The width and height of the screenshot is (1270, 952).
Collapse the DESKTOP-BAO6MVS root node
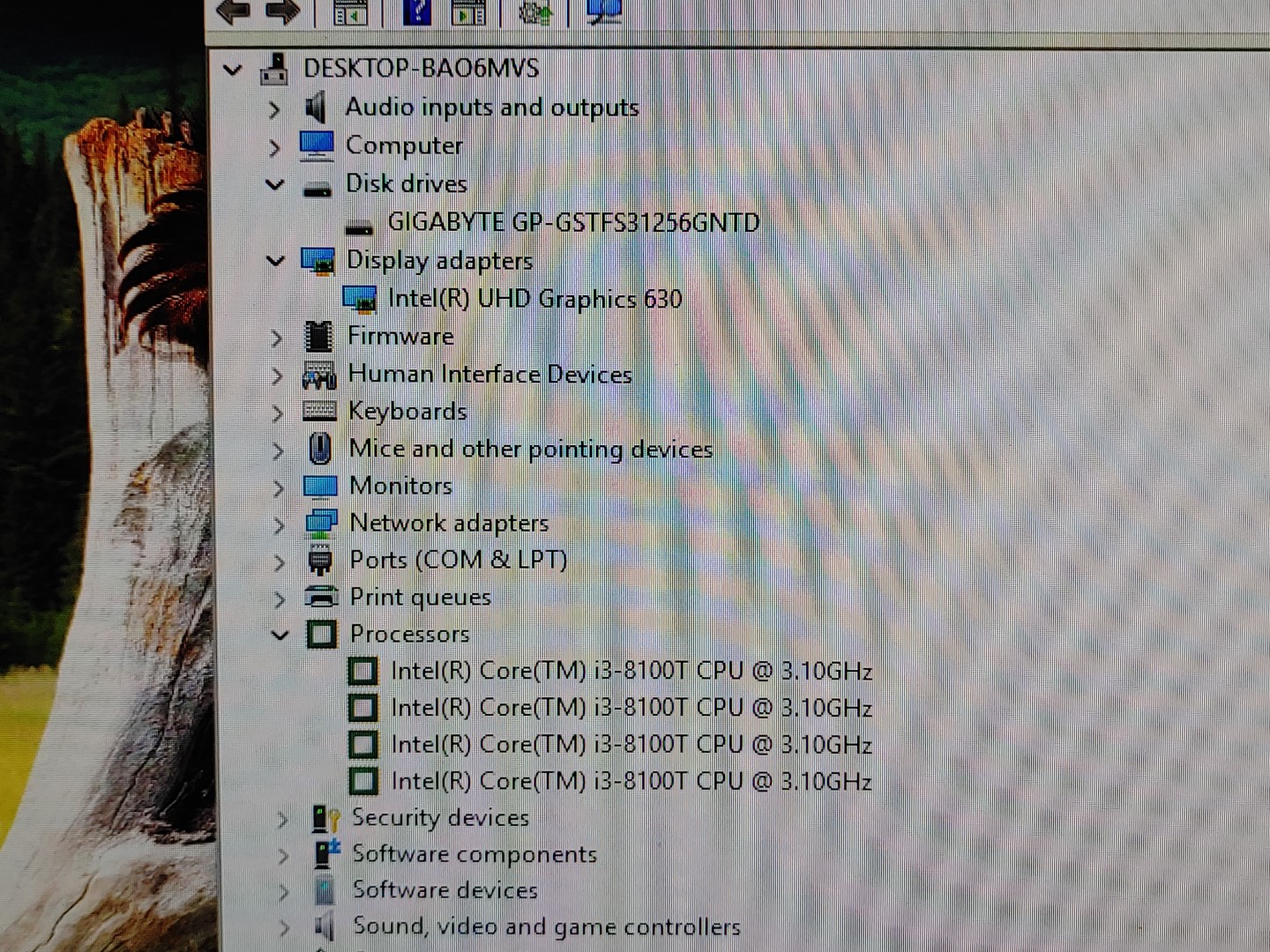(233, 69)
